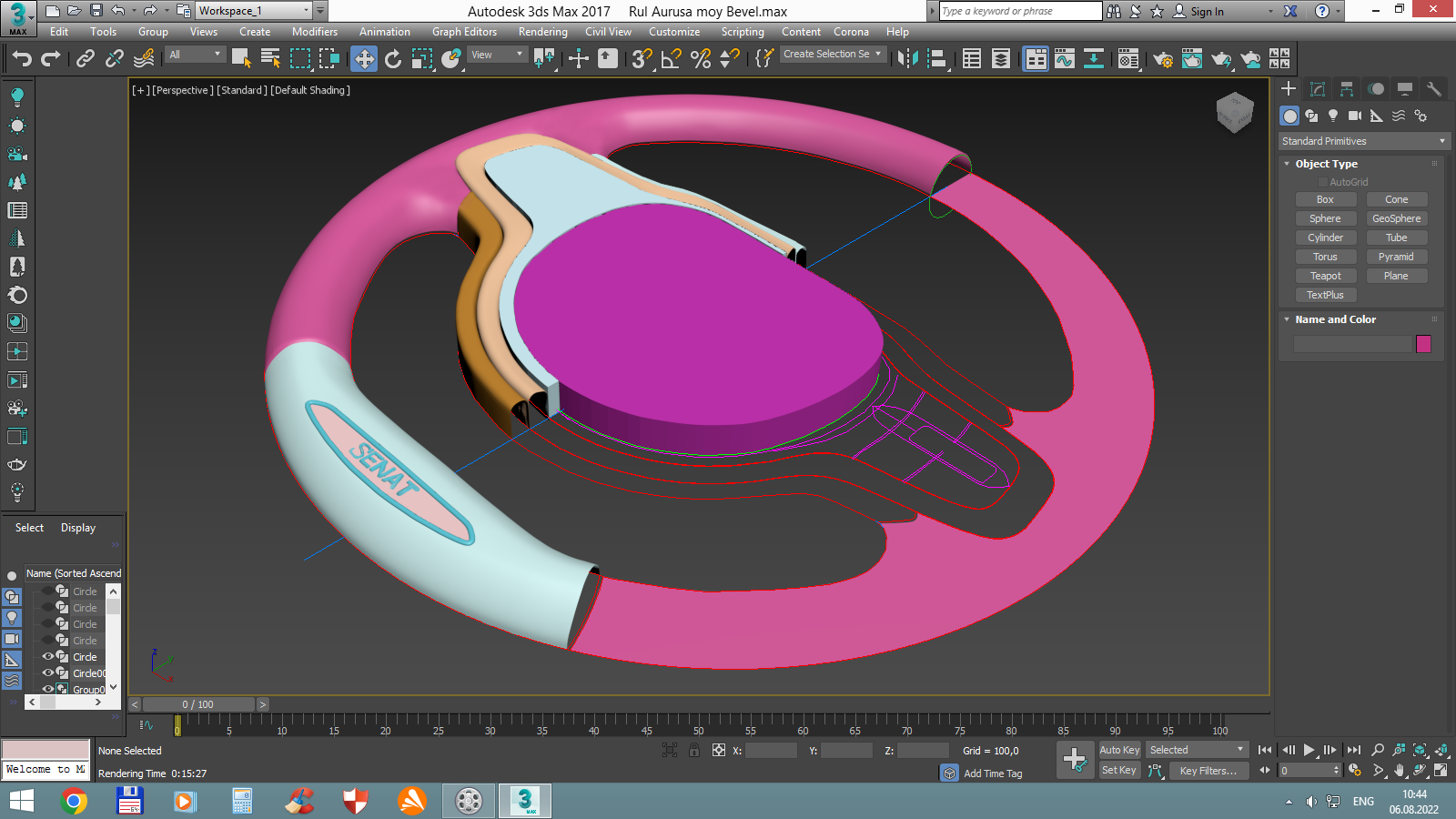Toggle cameras display filter in Scene Explorer
1456x819 pixels.
pyautogui.click(x=12, y=639)
